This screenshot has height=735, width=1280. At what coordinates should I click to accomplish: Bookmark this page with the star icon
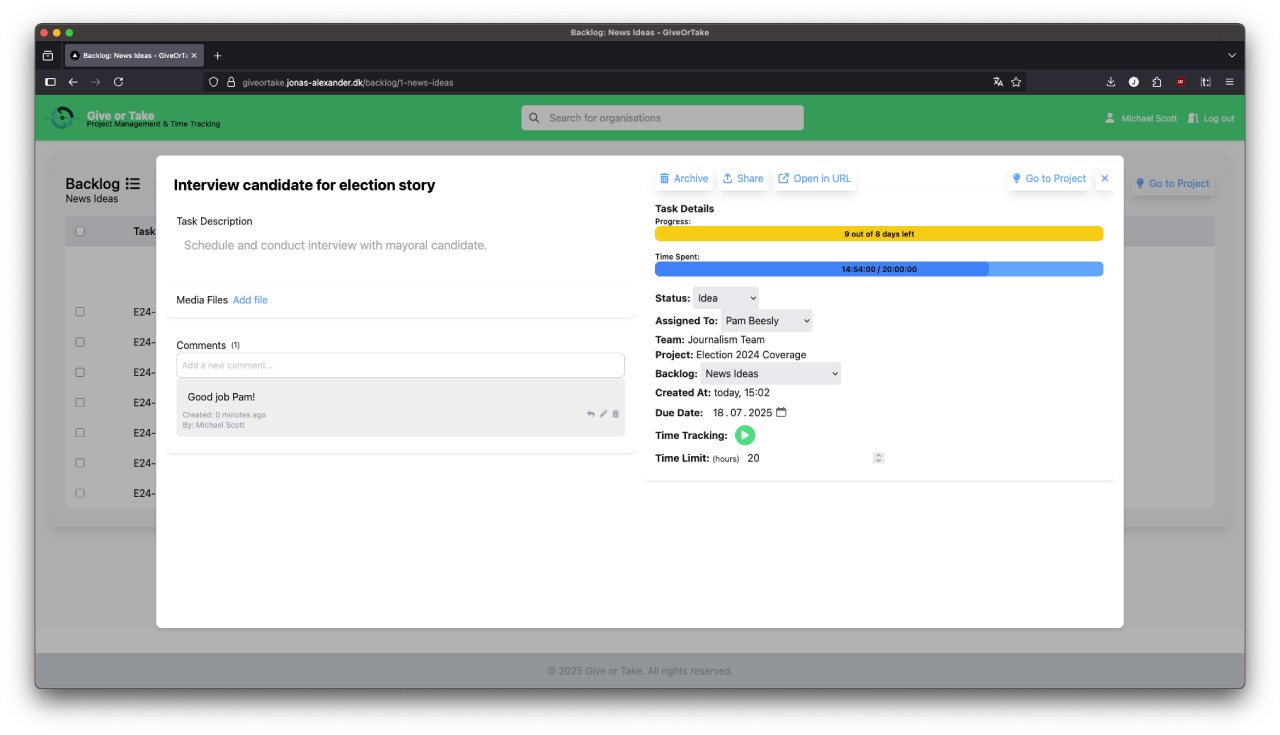pyautogui.click(x=1016, y=82)
